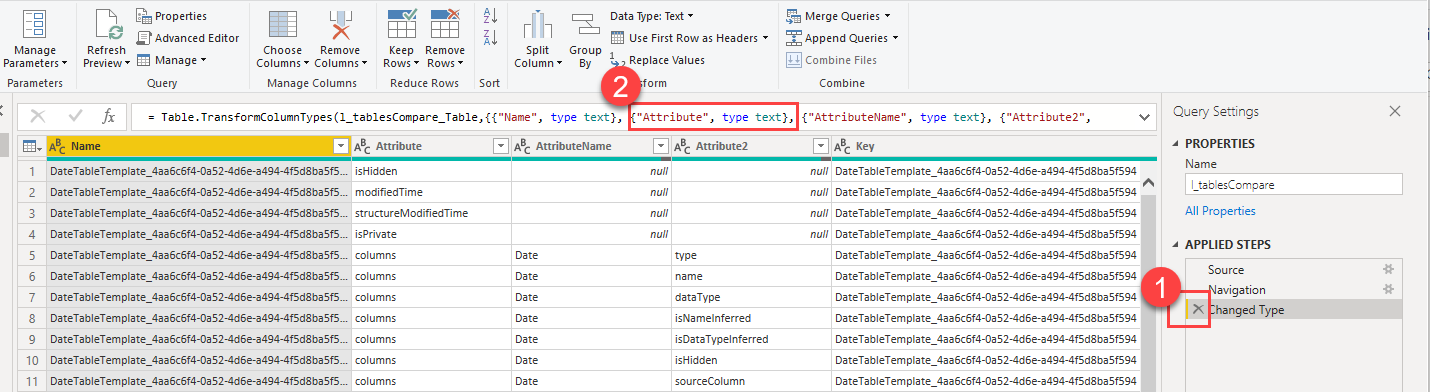Sort ascending A to Z

coord(490,16)
